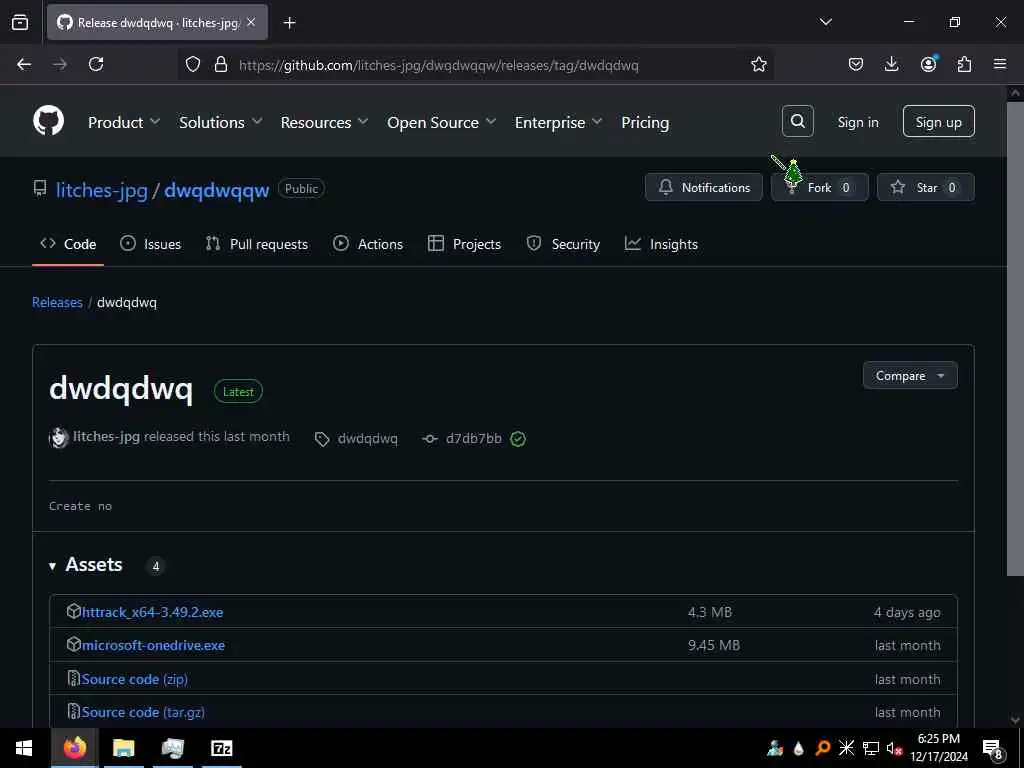1024x768 pixels.
Task: Star the dwqdwqqw repository
Action: (x=925, y=187)
